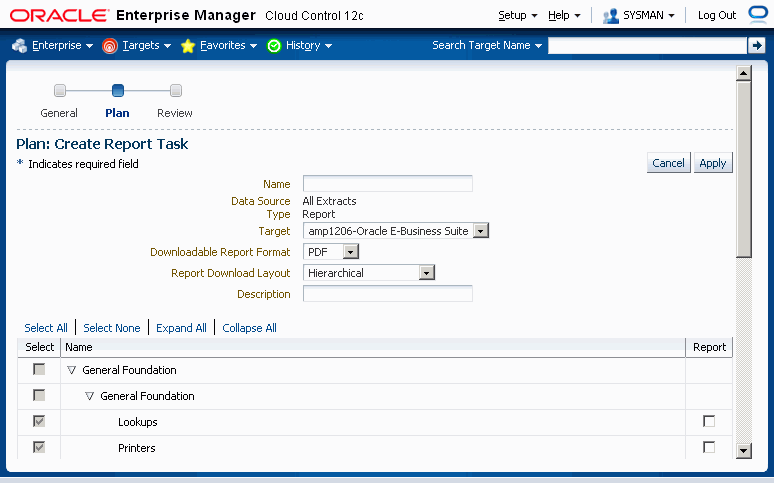Open the Downloadable Report Format dropdown

click(x=350, y=252)
